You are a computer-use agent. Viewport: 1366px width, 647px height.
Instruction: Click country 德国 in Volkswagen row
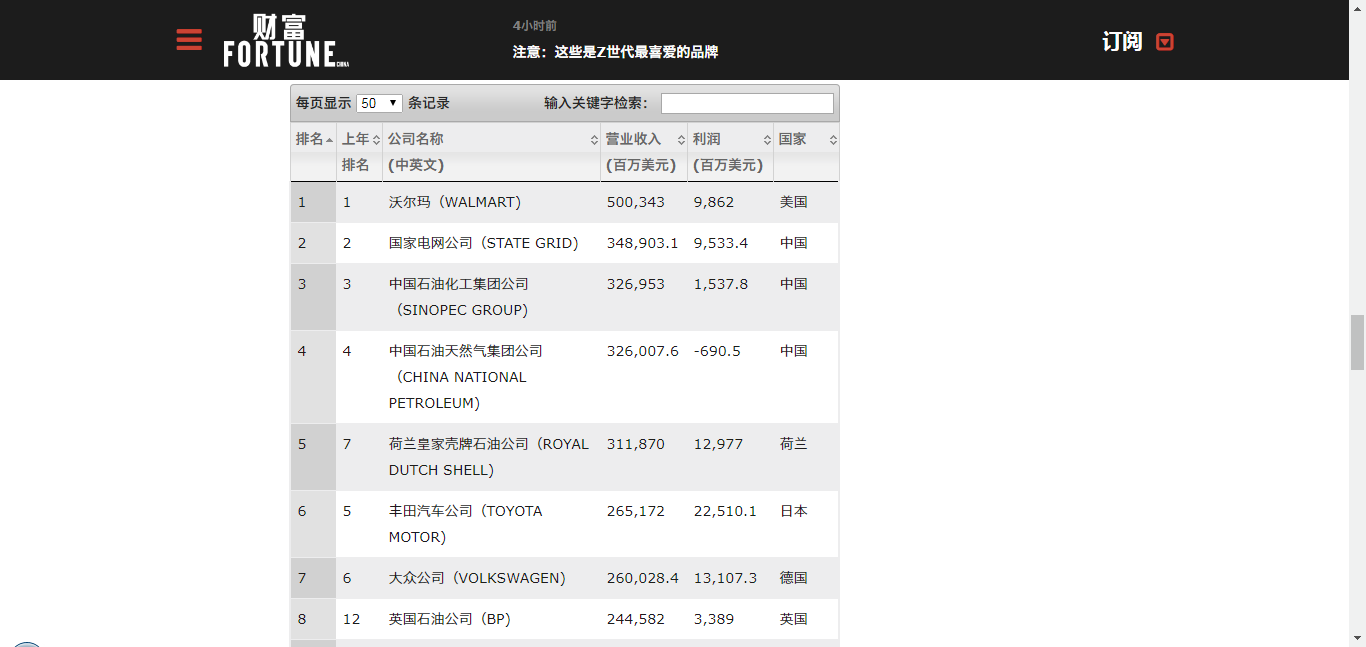pos(794,578)
